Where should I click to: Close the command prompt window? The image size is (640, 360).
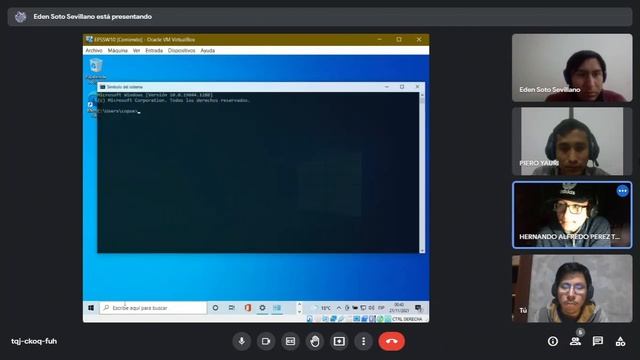(x=417, y=87)
